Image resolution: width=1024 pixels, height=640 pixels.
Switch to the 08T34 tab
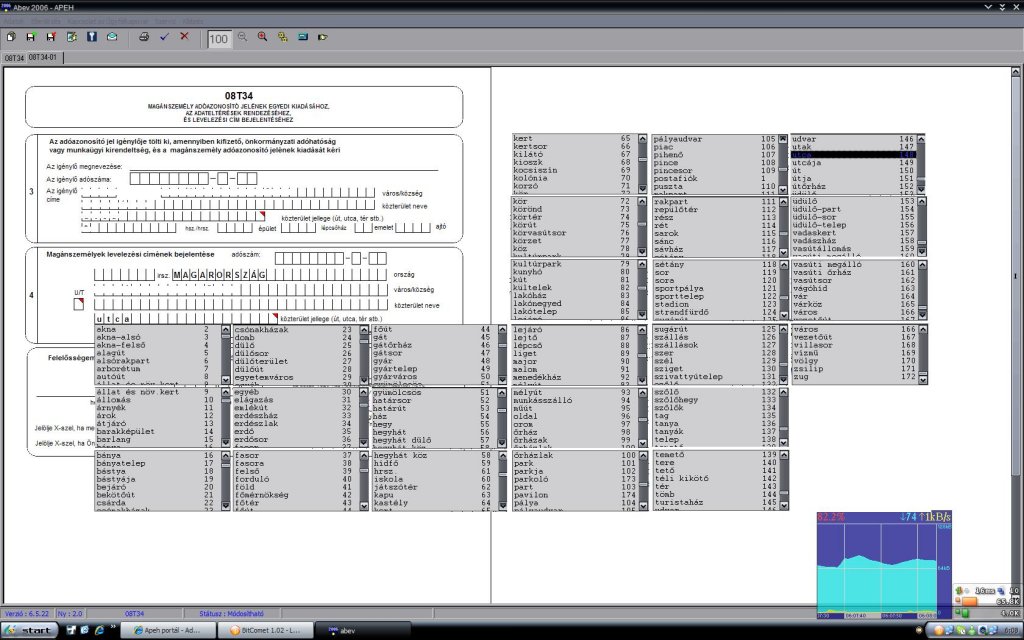[14, 58]
